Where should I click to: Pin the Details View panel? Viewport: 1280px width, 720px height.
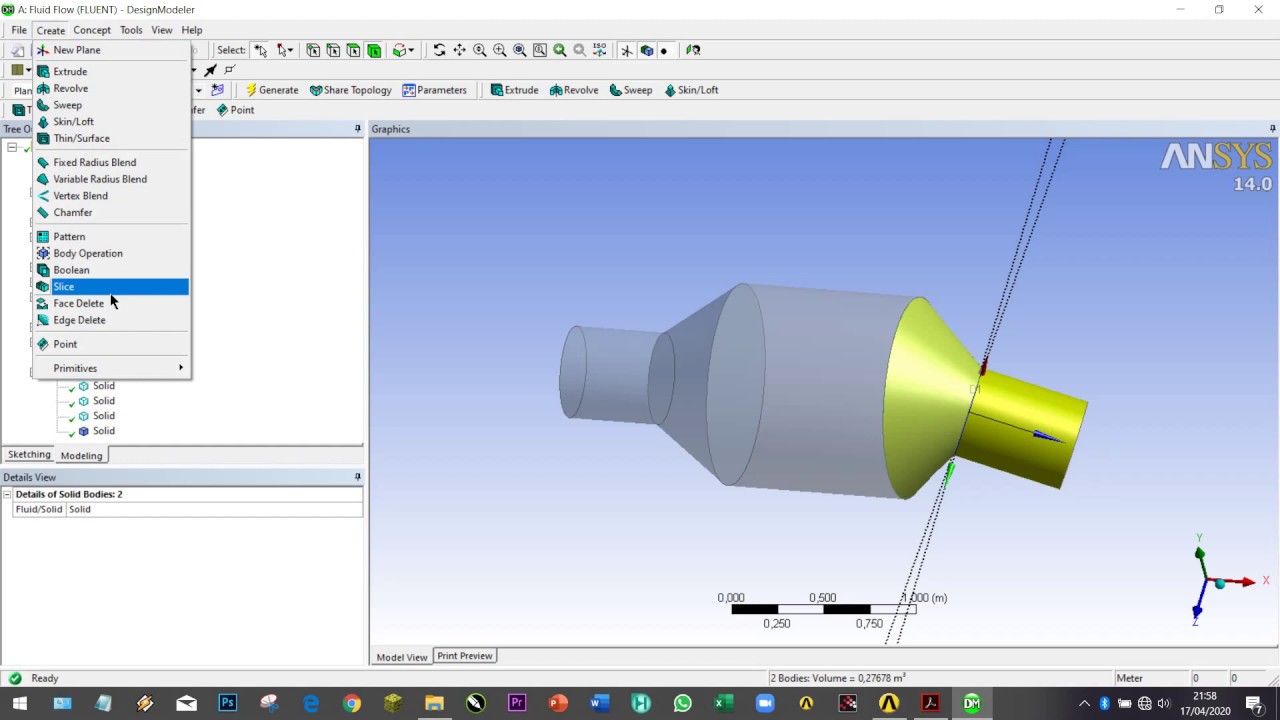(357, 477)
